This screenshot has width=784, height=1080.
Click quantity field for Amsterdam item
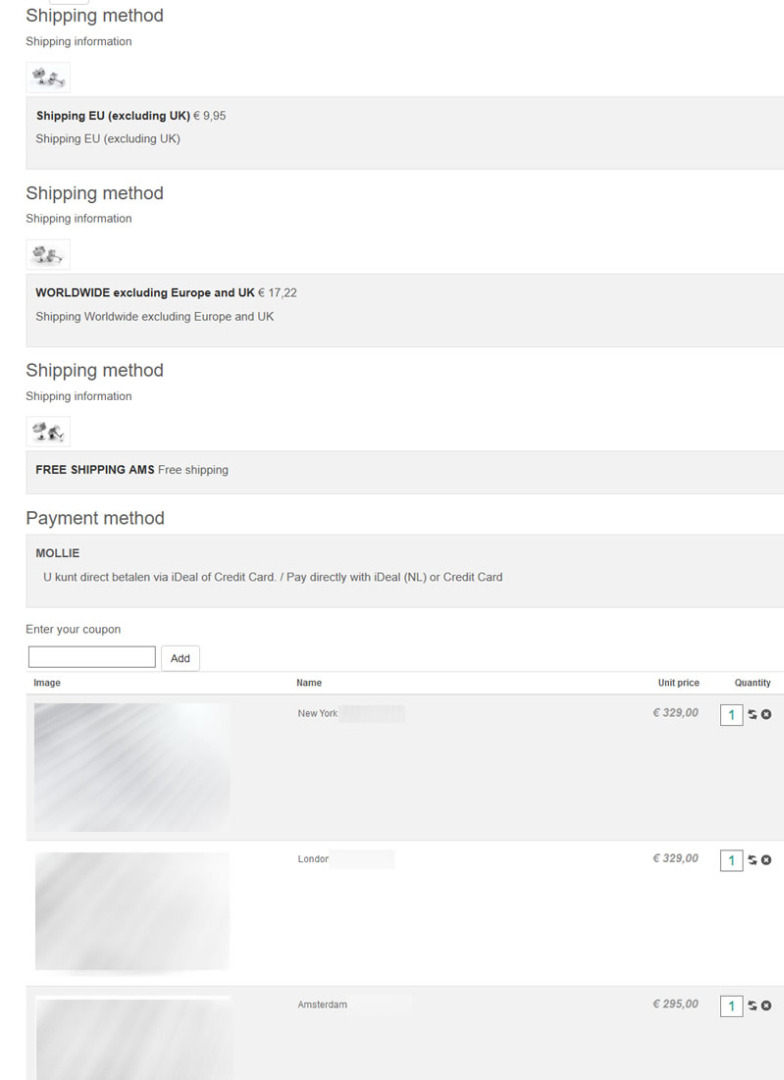tap(732, 1005)
